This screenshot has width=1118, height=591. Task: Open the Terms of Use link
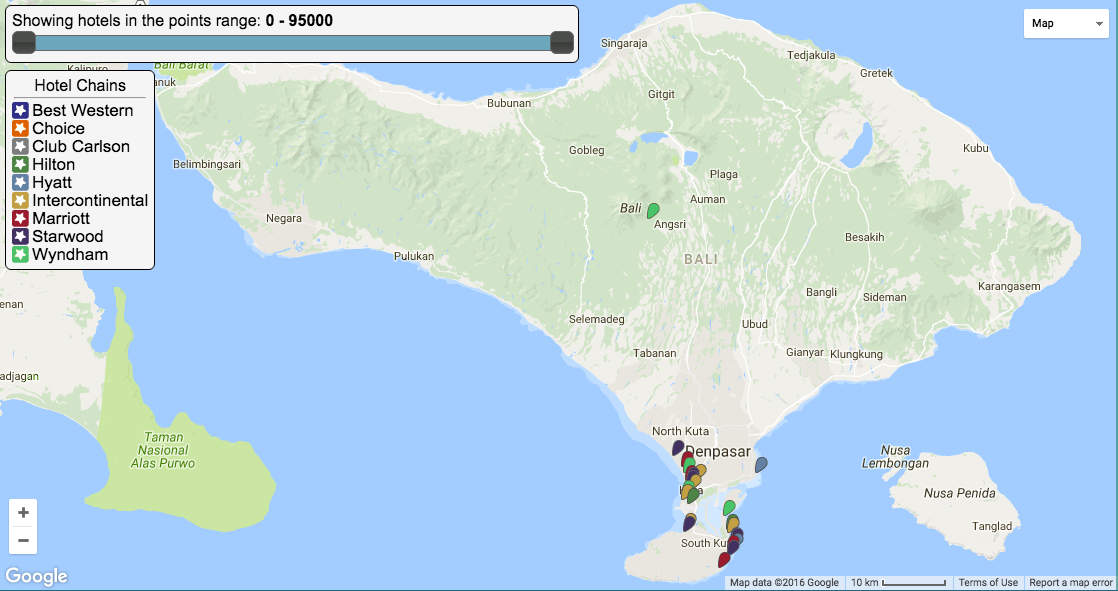click(x=988, y=582)
